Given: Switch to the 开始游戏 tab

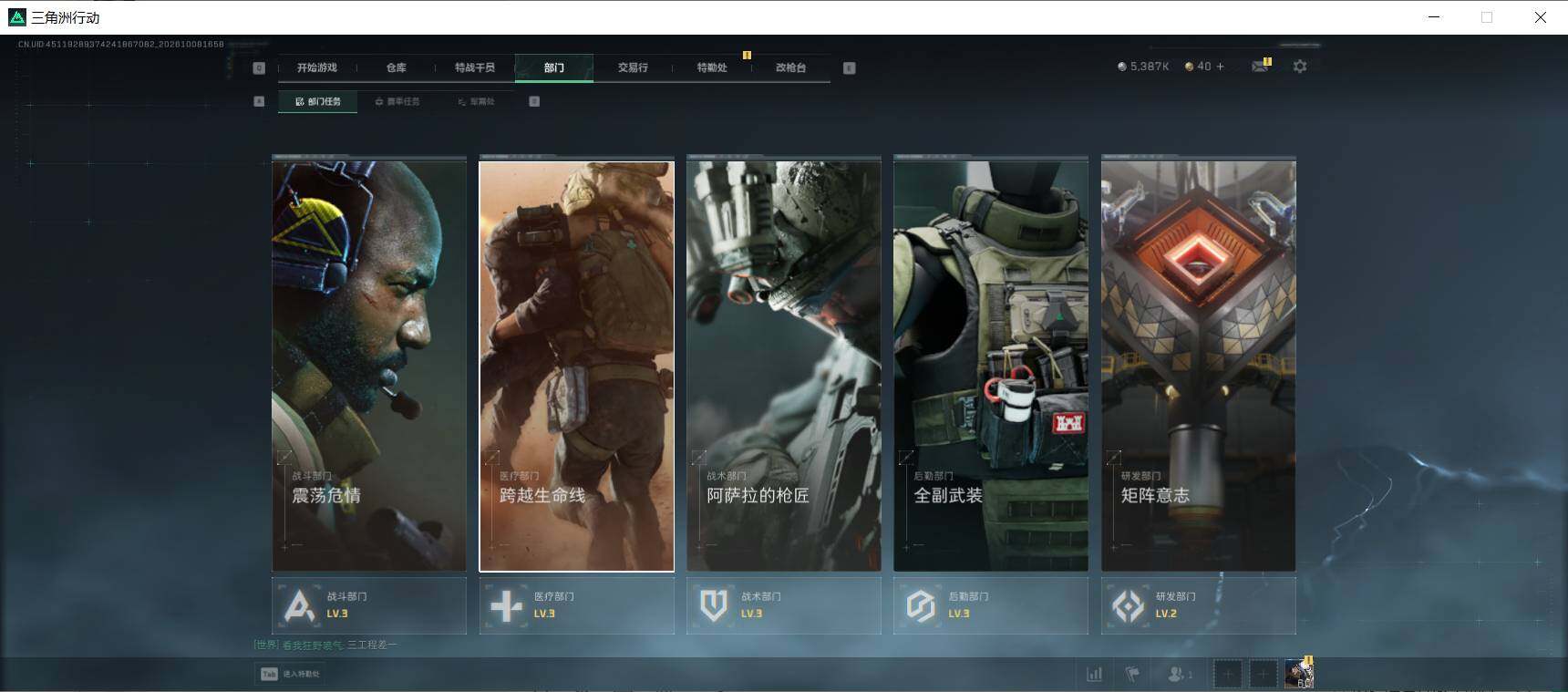Looking at the screenshot, I should click(x=317, y=67).
